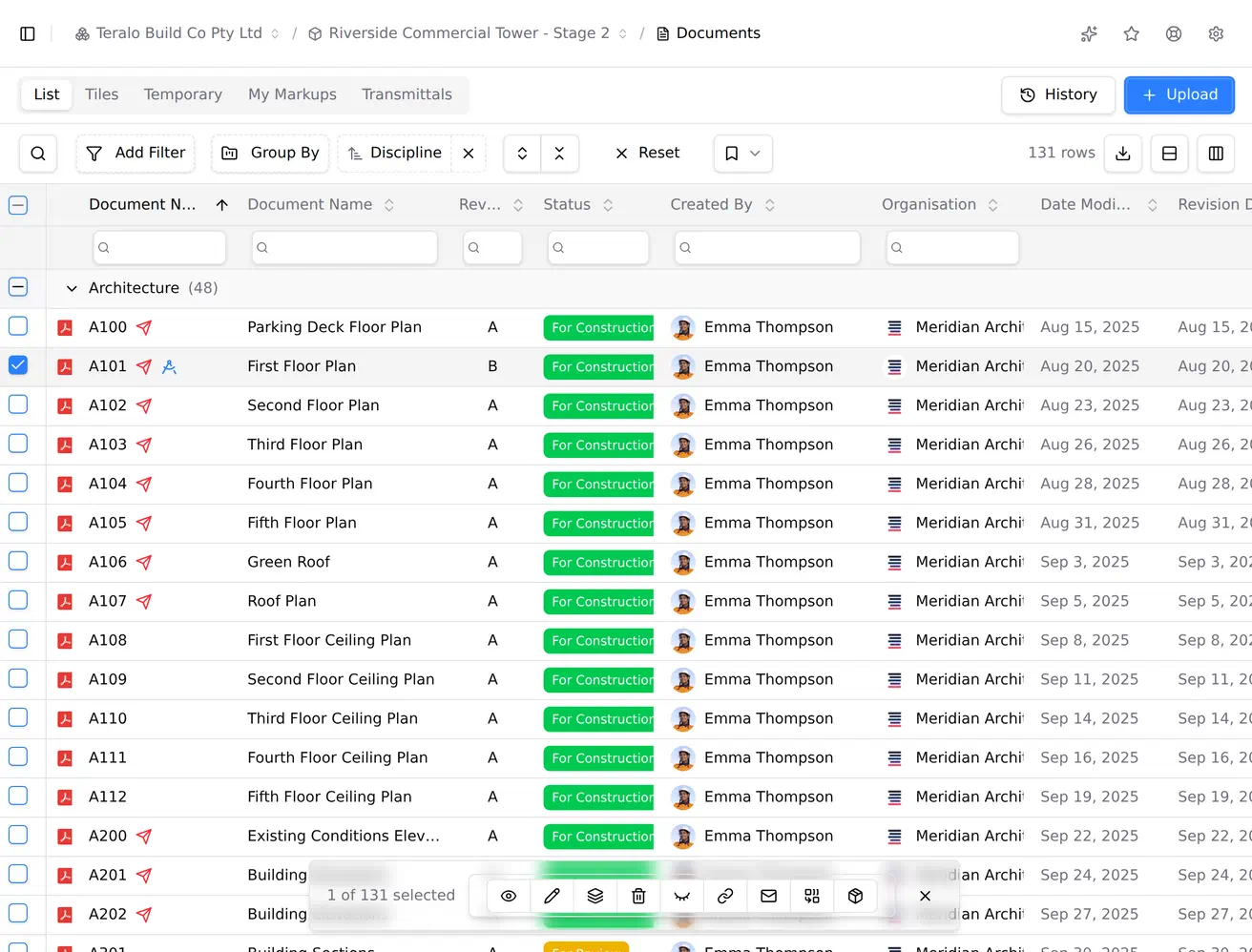Star this page as favorite
The image size is (1252, 952).
tap(1132, 33)
